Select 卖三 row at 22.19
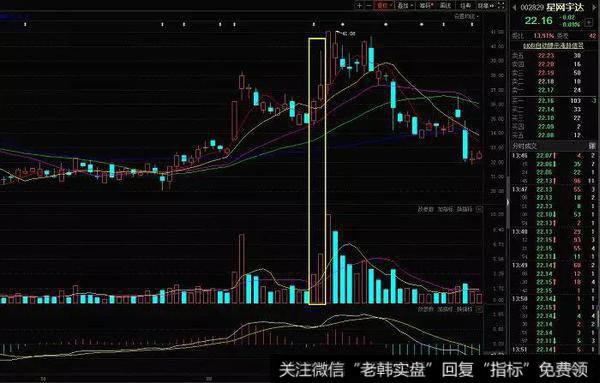Image resolution: width=600 pixels, height=383 pixels. (554, 73)
